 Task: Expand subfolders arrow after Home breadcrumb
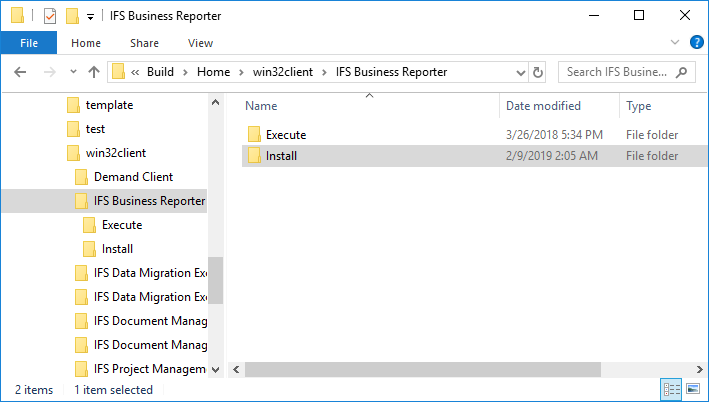[241, 72]
